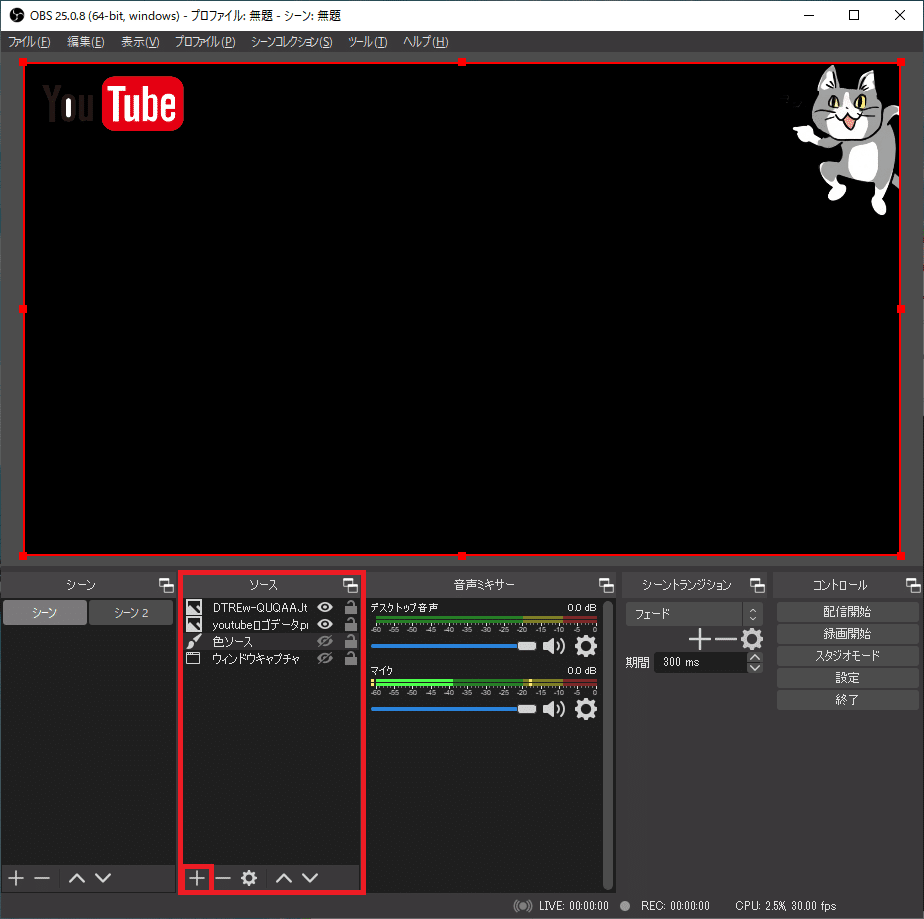924x919 pixels.
Task: Select the cat image in preview
Action: [846, 140]
